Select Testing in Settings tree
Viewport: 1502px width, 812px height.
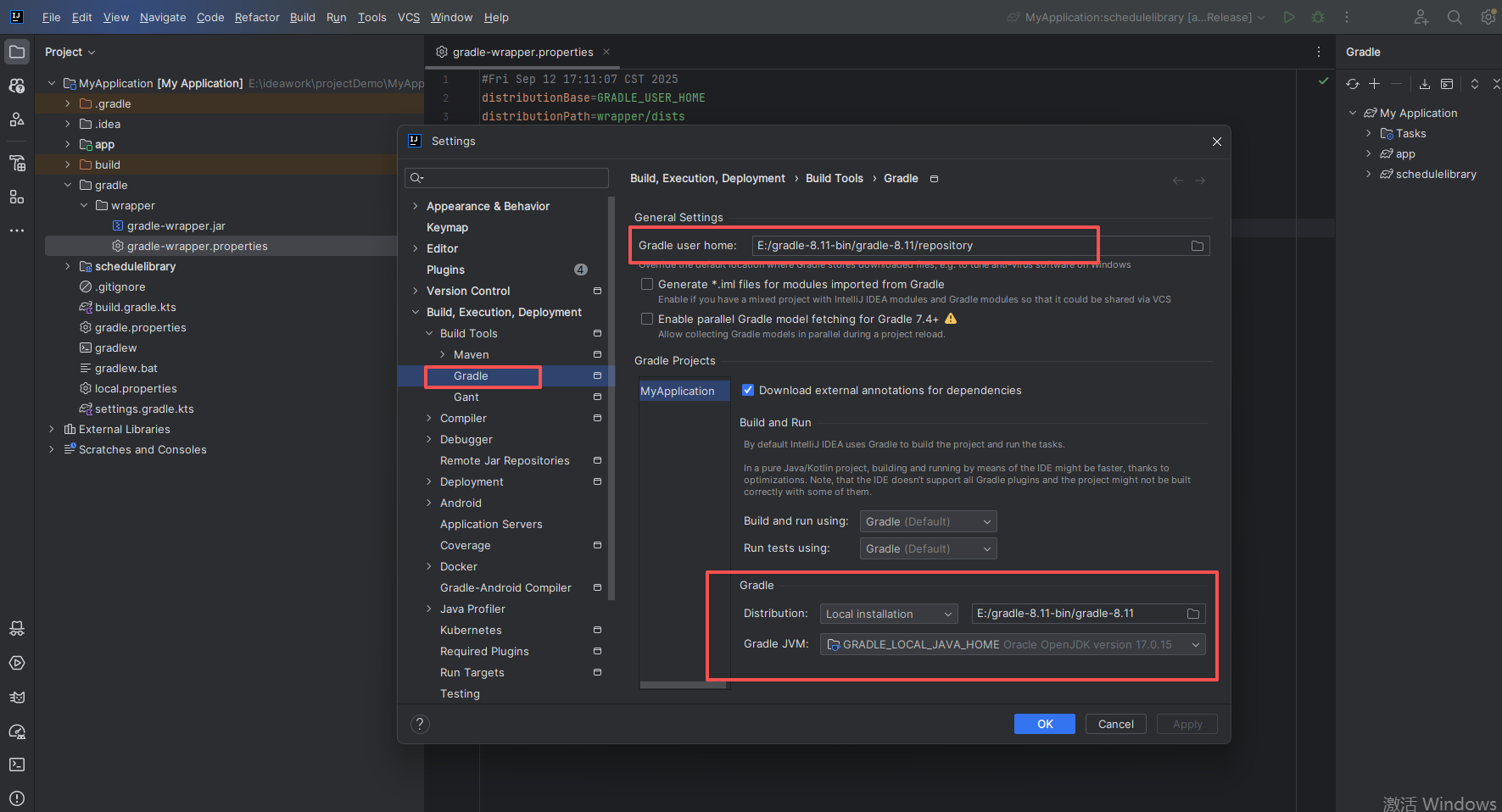click(460, 693)
